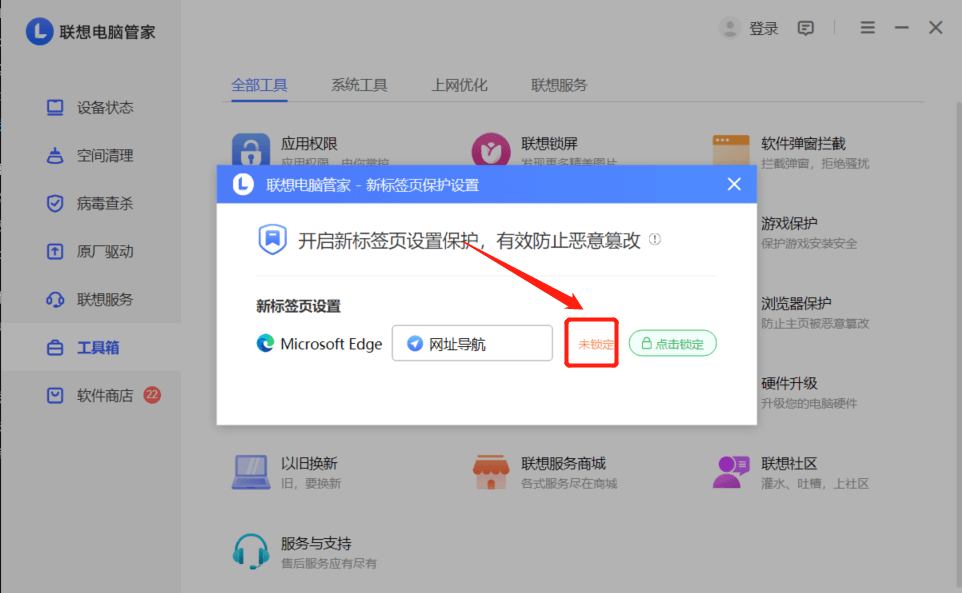Image resolution: width=962 pixels, height=593 pixels.
Task: Open the 网址导航 new tab page selector
Action: tap(472, 343)
